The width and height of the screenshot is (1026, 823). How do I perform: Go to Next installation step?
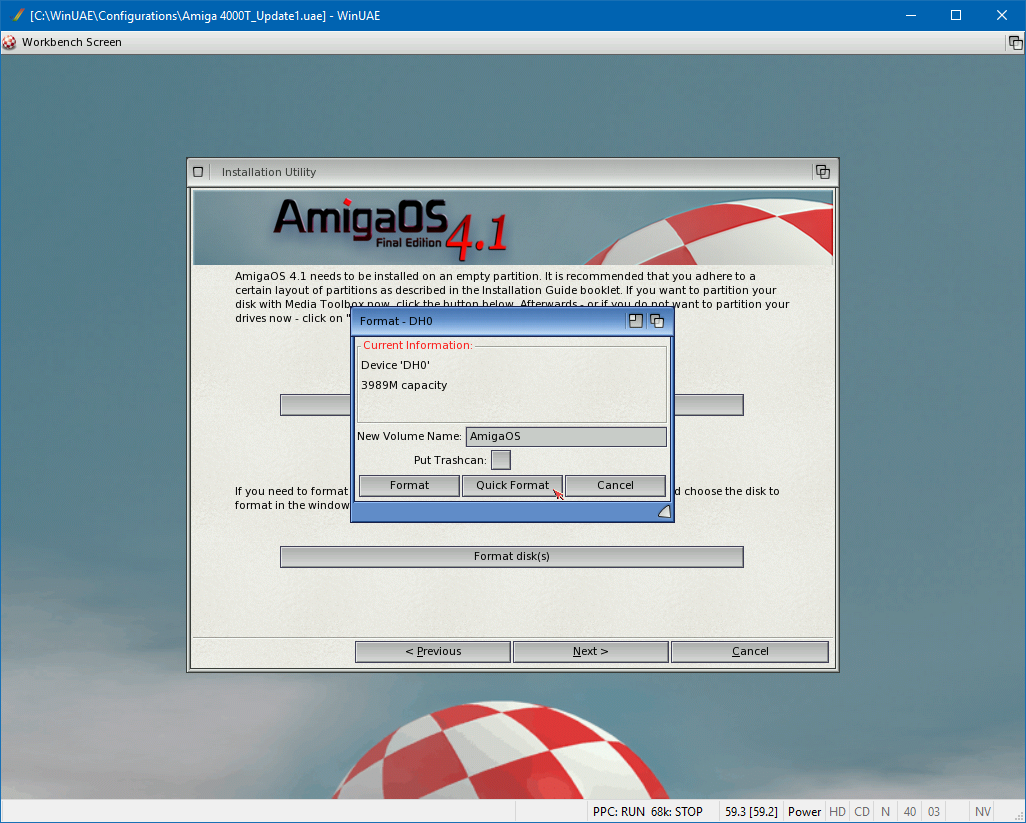click(x=590, y=651)
